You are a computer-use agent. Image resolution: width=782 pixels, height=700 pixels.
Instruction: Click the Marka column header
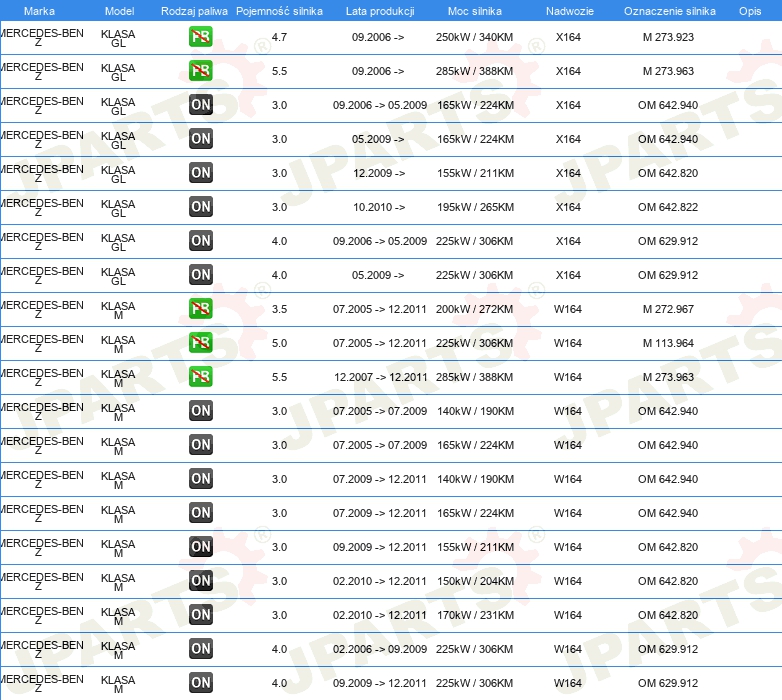[39, 11]
